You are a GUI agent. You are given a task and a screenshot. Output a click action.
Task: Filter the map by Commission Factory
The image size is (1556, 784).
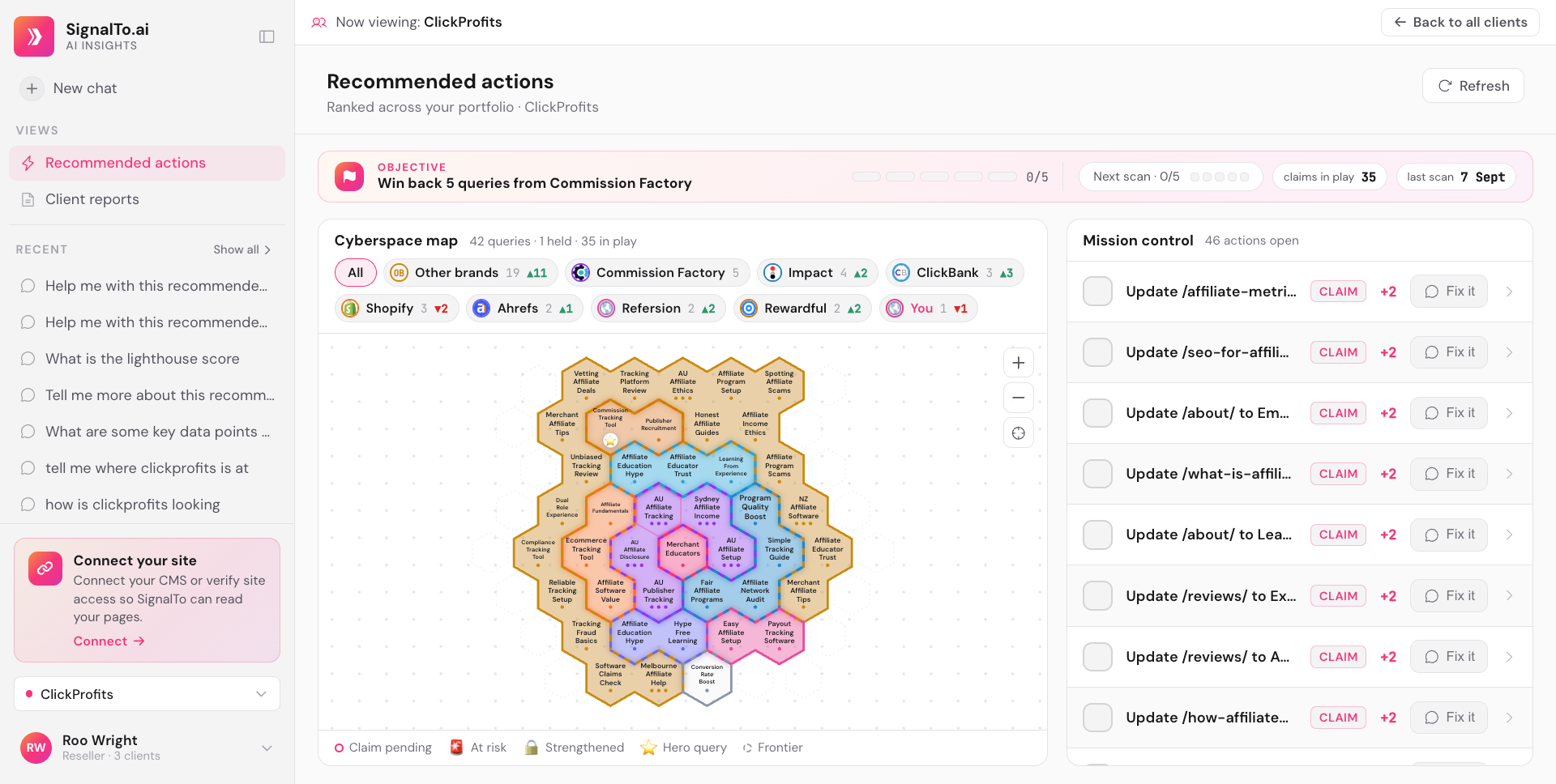[657, 273]
